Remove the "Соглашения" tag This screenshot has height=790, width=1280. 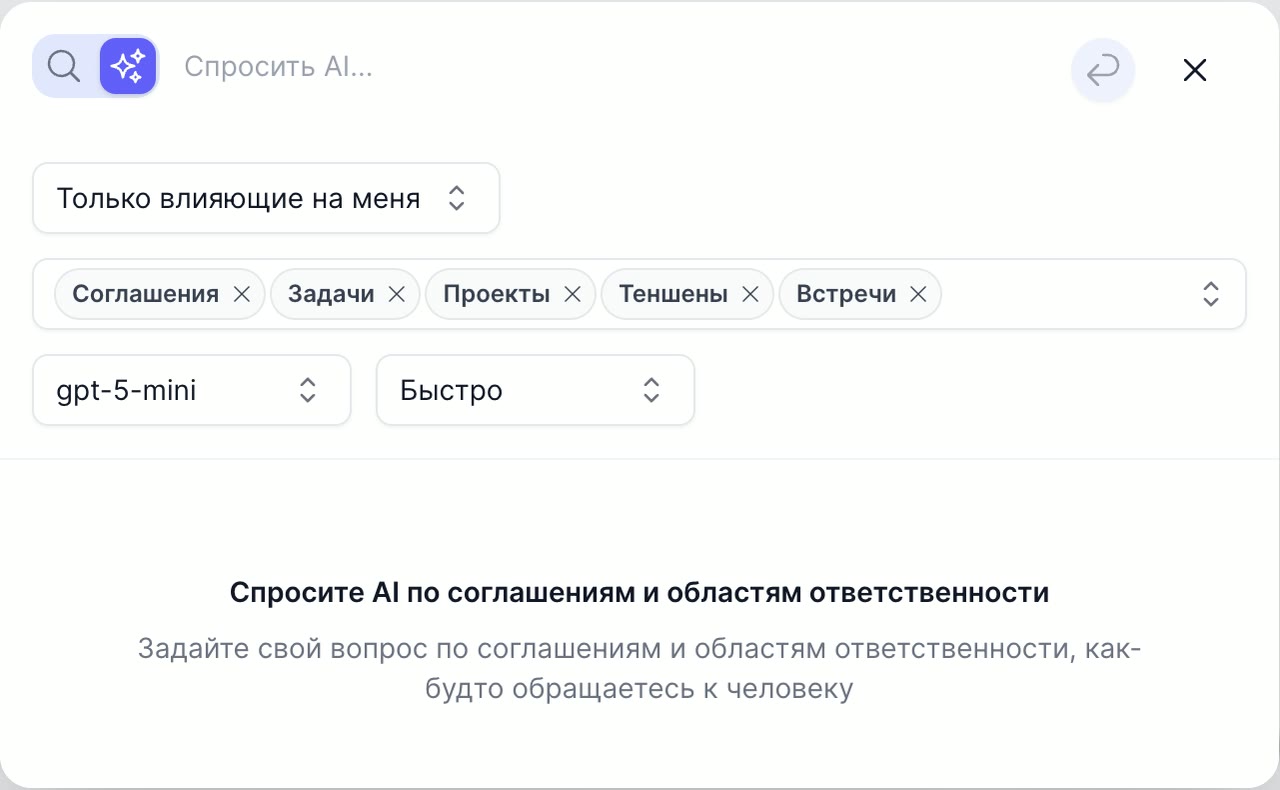tap(241, 294)
